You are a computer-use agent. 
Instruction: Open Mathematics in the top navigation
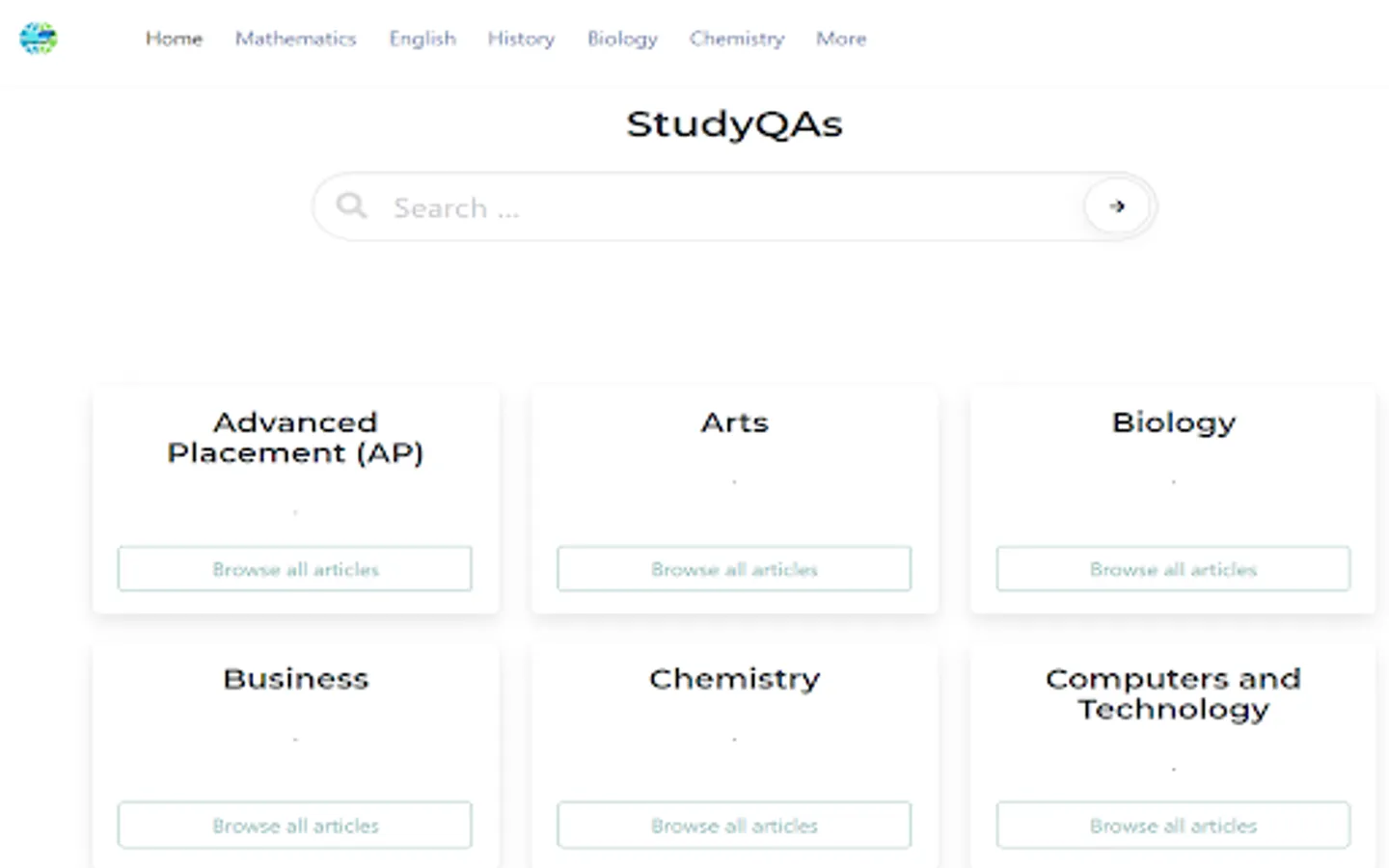coord(295,39)
